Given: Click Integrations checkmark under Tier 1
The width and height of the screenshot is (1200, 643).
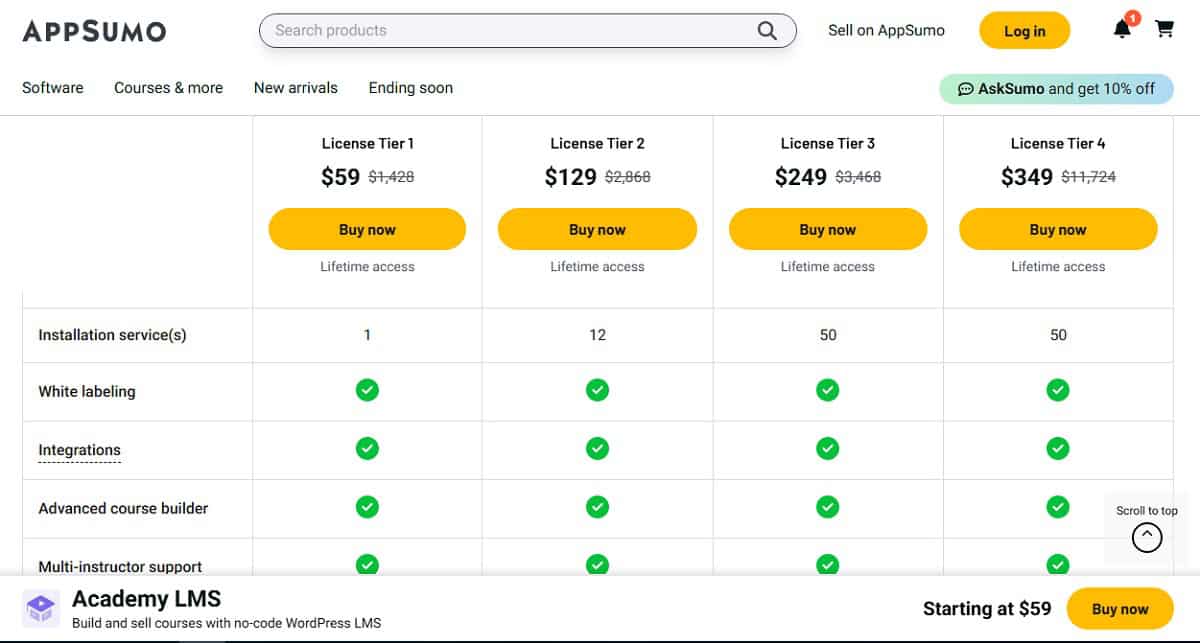Looking at the screenshot, I should (x=367, y=449).
